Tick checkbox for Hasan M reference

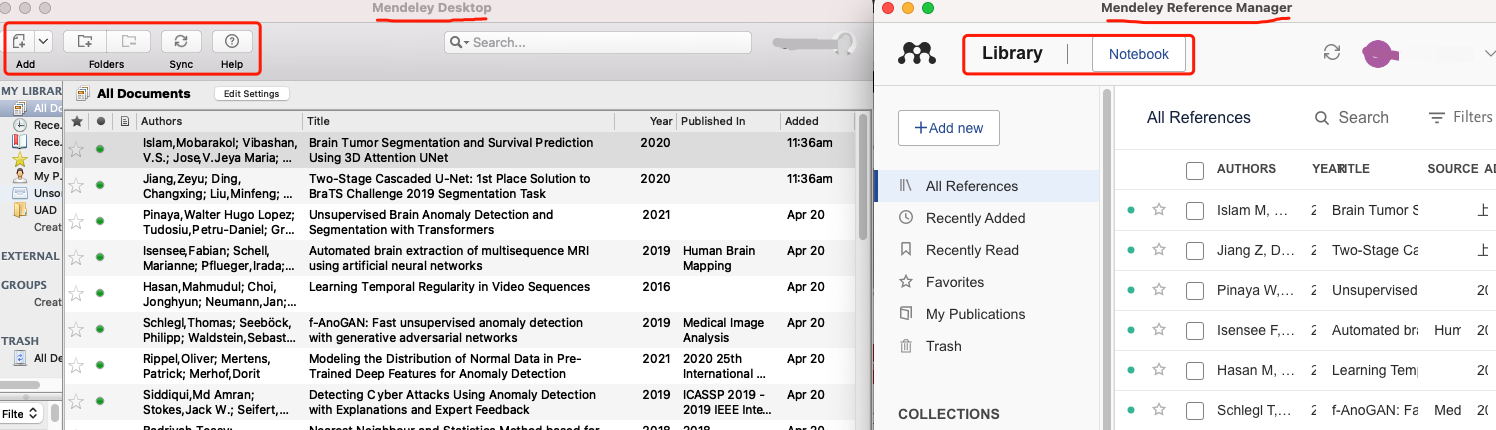point(1195,371)
